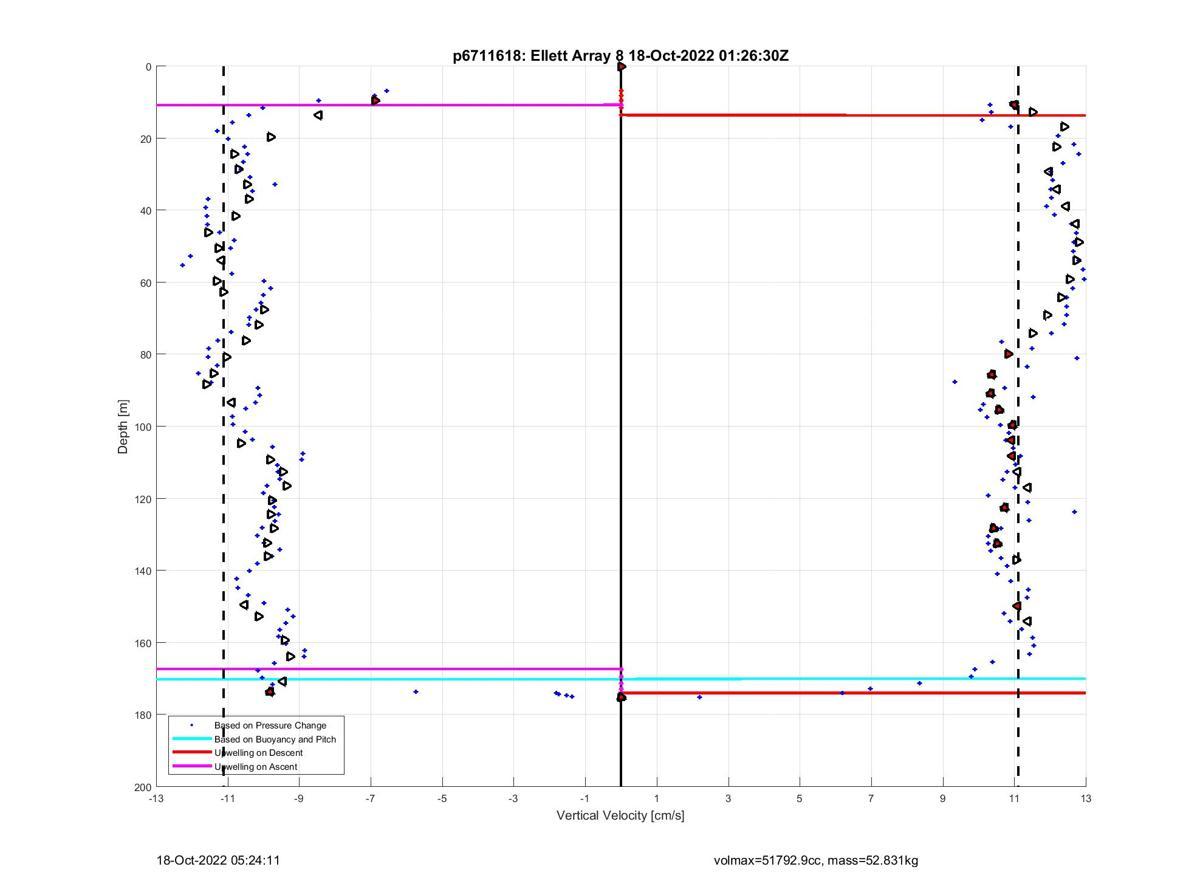1200x885 pixels.
Task: Click the red descent line near 174 m depth
Action: tap(853, 693)
